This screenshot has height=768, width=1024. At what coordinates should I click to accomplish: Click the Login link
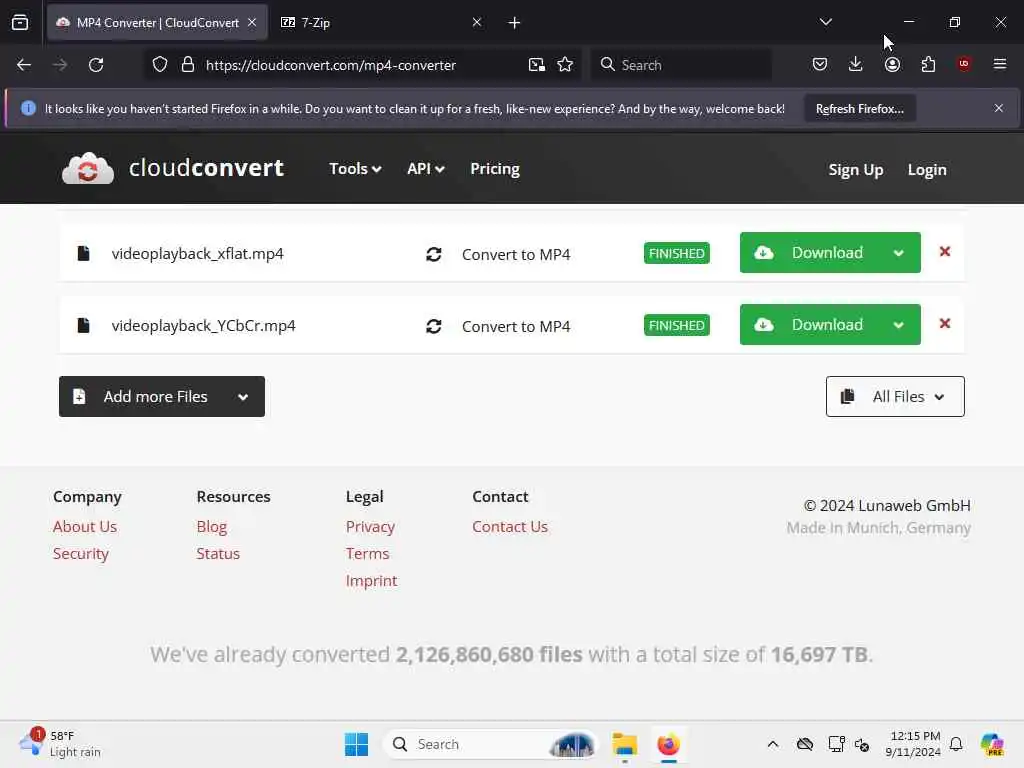927,170
